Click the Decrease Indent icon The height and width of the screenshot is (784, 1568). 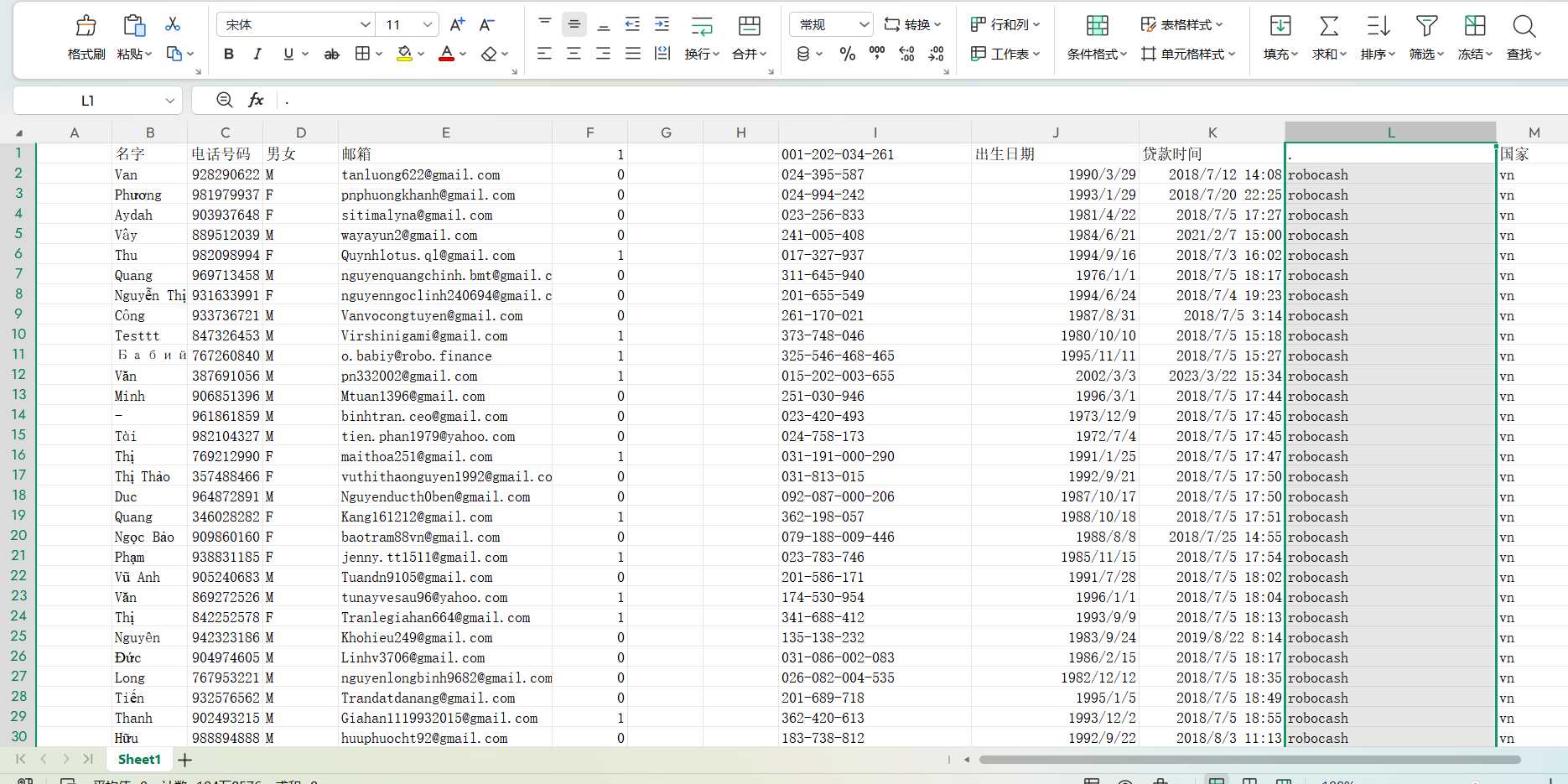pos(633,24)
